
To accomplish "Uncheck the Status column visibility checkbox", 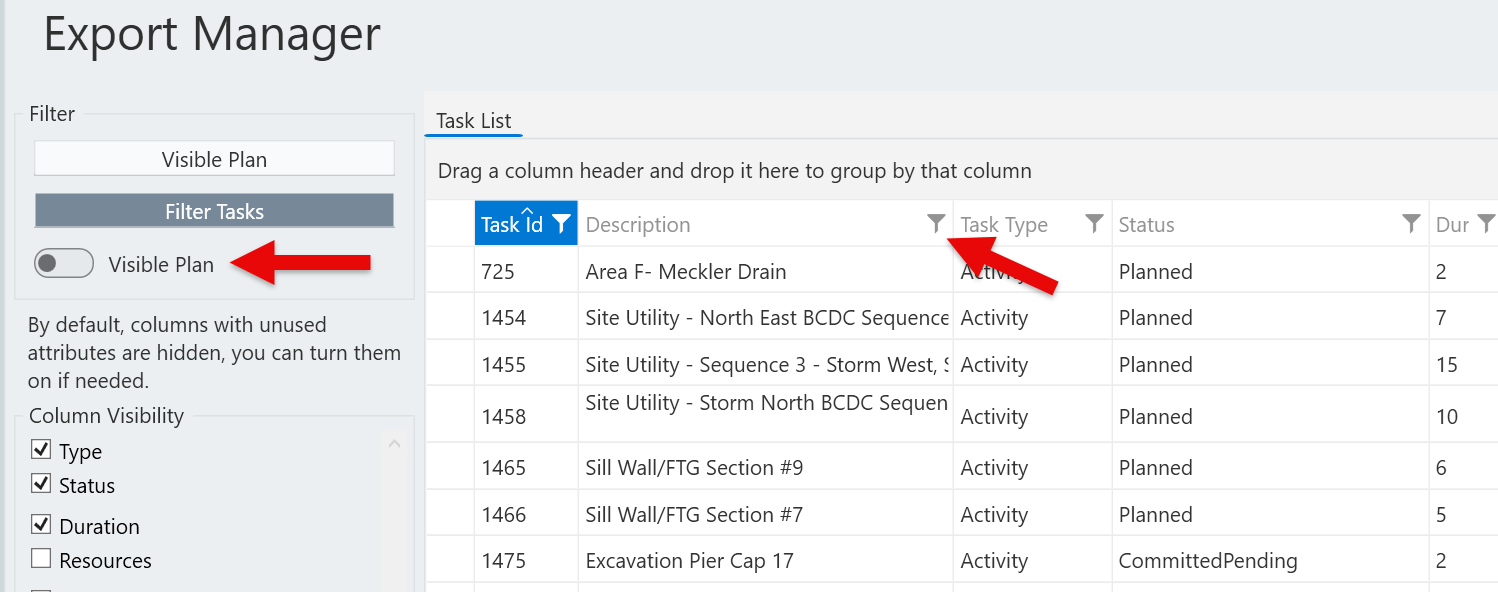I will tap(41, 484).
